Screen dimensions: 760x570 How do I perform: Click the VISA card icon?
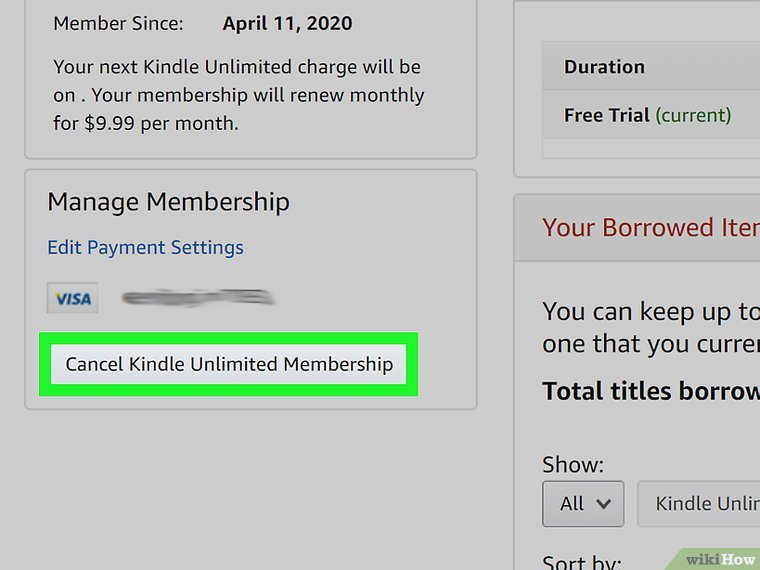point(73,298)
